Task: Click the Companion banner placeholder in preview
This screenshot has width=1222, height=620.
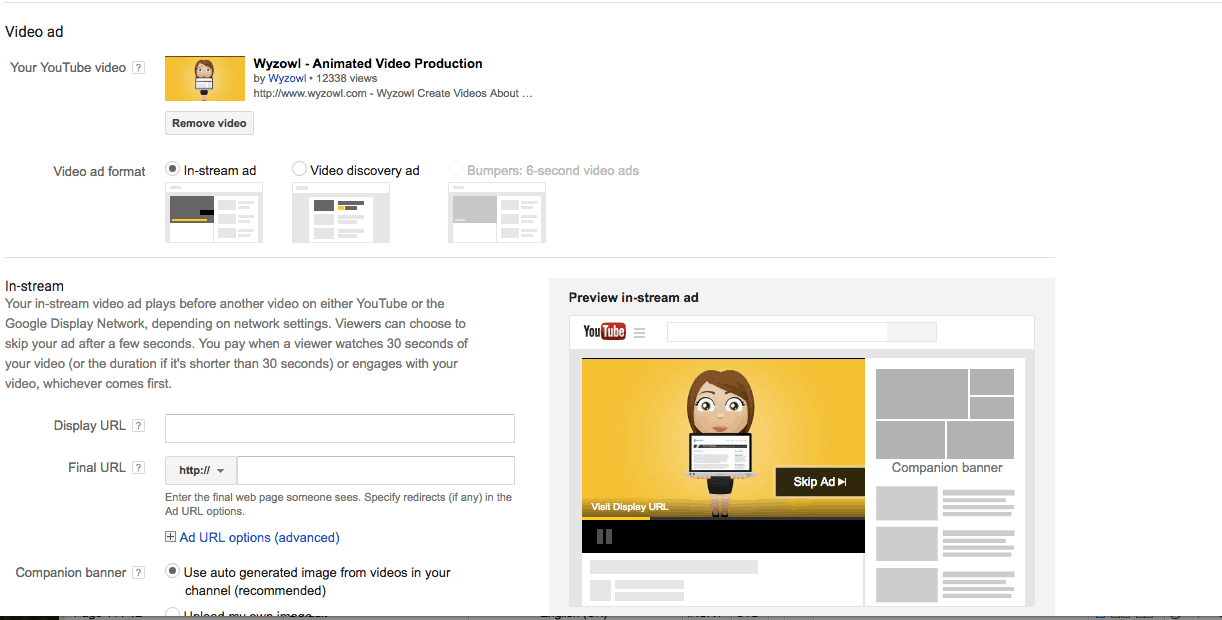Action: [945, 414]
